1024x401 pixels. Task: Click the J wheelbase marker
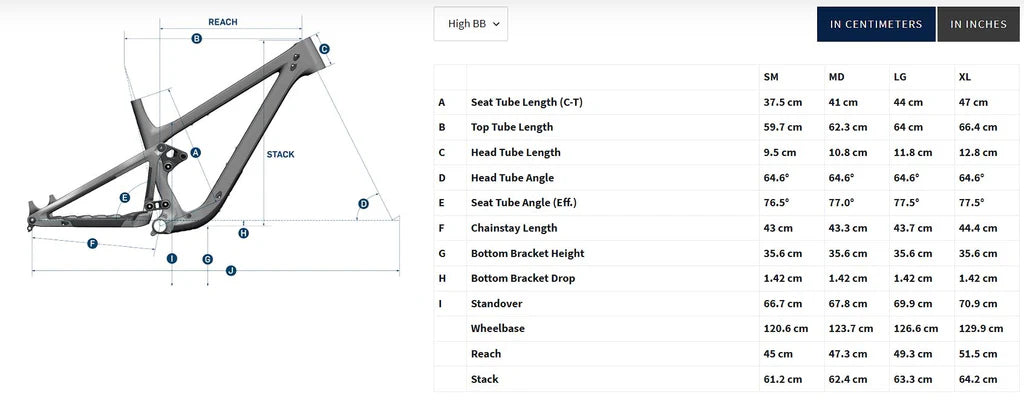(230, 270)
